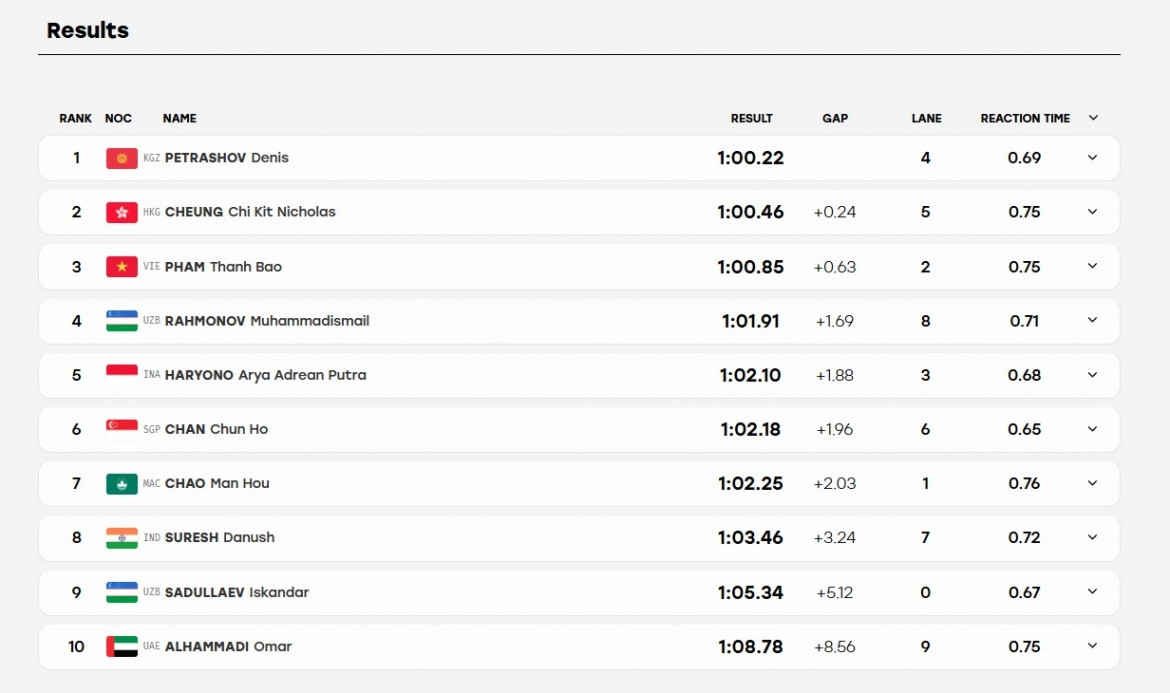Click the RESULT column header
The width and height of the screenshot is (1170, 693).
751,119
